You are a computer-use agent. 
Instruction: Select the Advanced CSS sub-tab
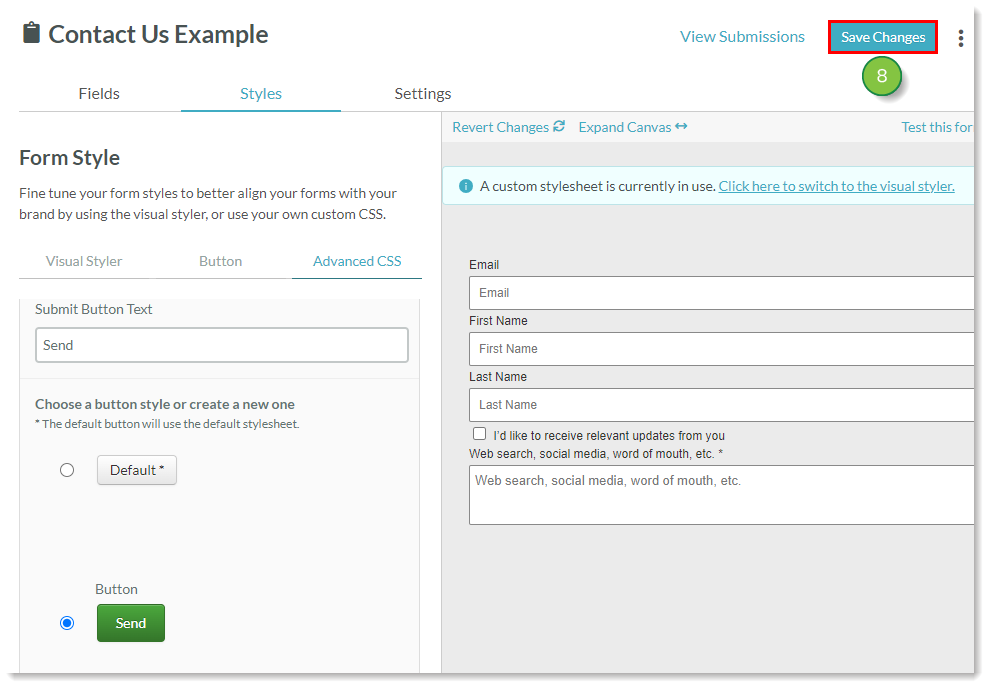click(357, 261)
